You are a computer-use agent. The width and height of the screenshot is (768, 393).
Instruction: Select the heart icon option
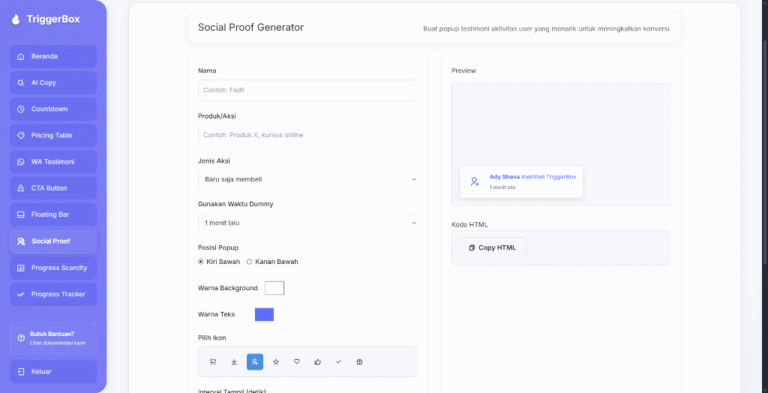(x=297, y=362)
